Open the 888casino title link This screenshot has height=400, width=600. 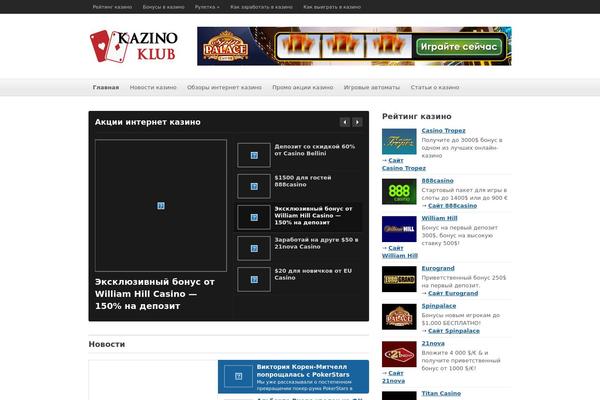point(437,181)
